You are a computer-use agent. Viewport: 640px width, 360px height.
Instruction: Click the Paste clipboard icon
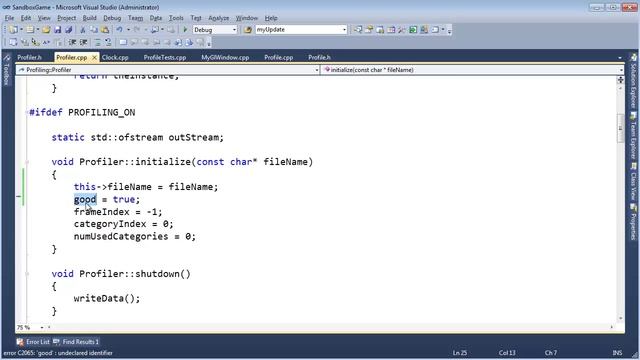tap(105, 30)
